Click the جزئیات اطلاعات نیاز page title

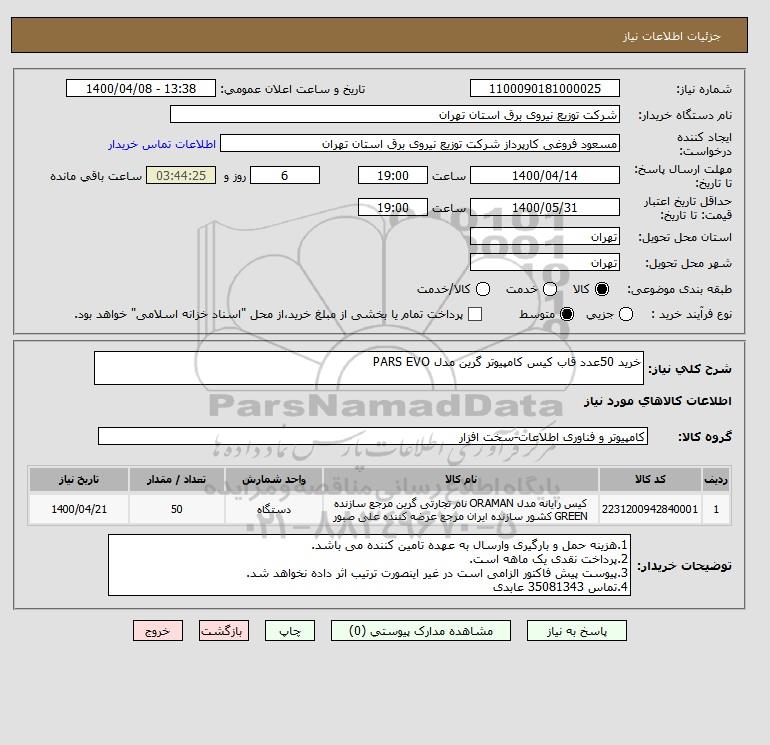coord(671,36)
